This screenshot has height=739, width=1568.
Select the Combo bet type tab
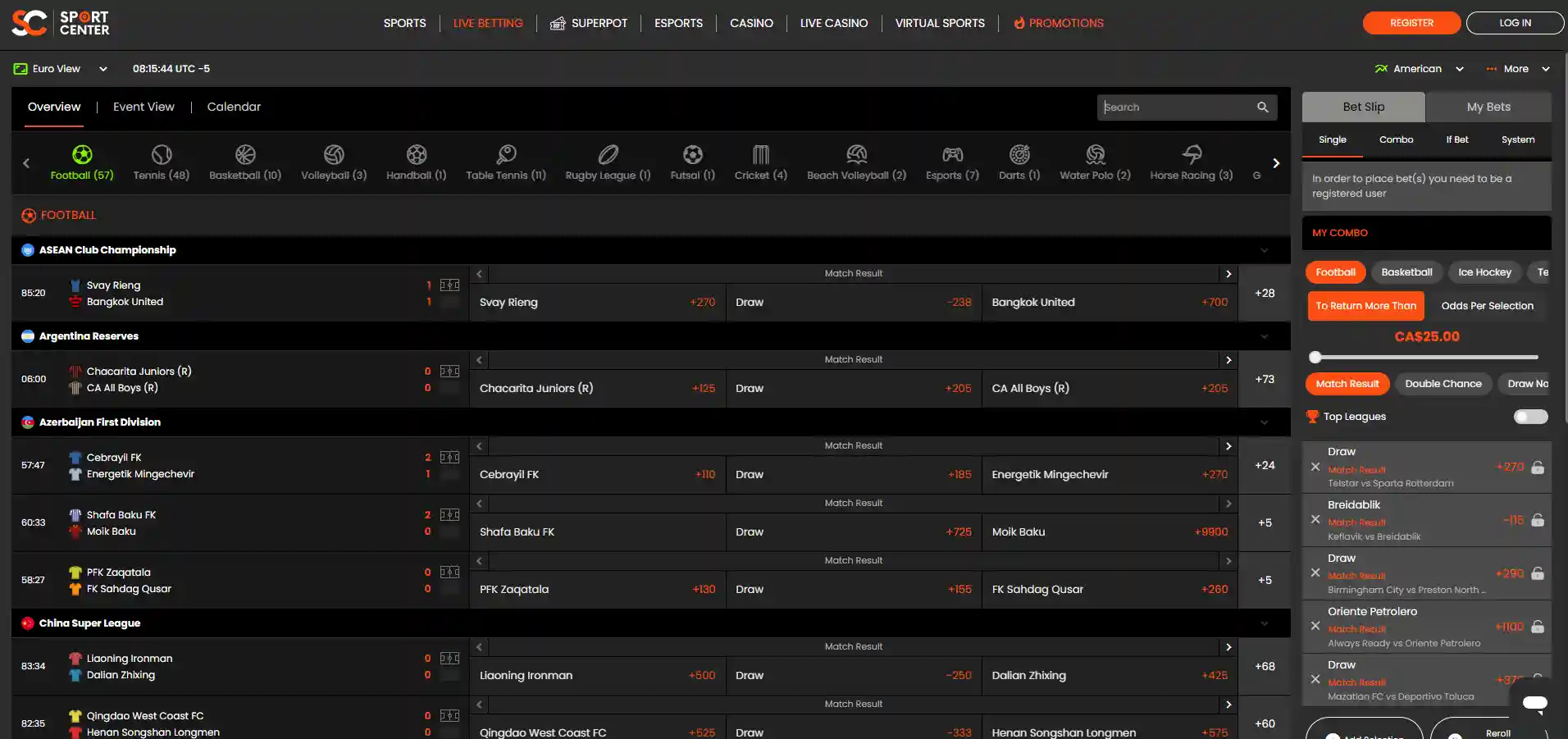[x=1396, y=139]
